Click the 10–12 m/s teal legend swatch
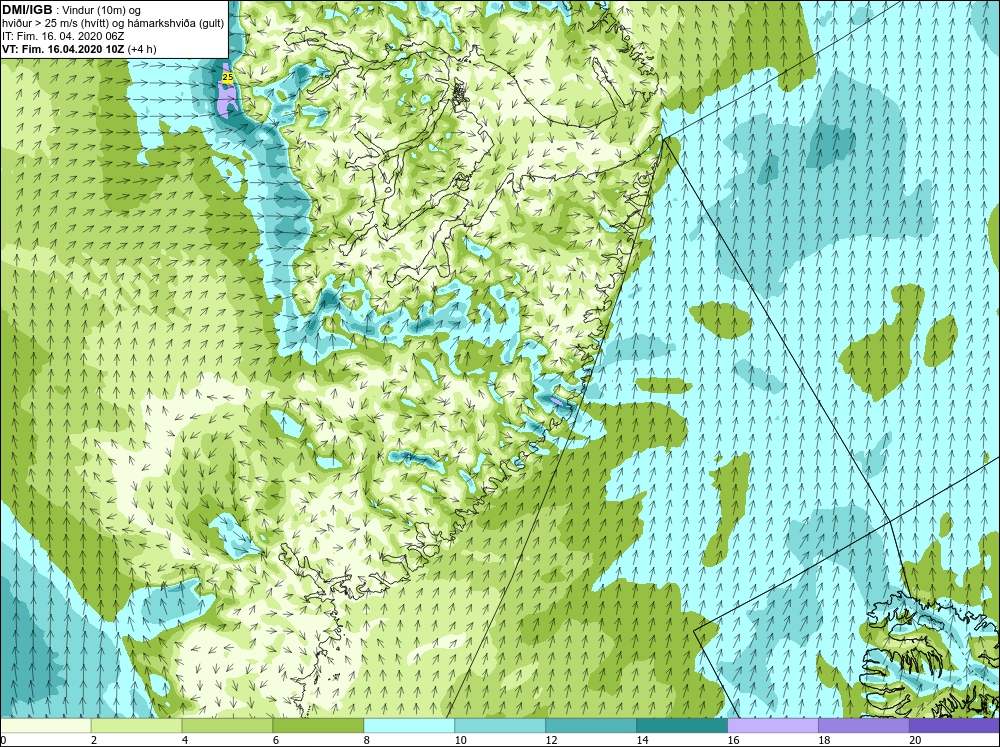This screenshot has width=1000, height=747. click(x=500, y=725)
